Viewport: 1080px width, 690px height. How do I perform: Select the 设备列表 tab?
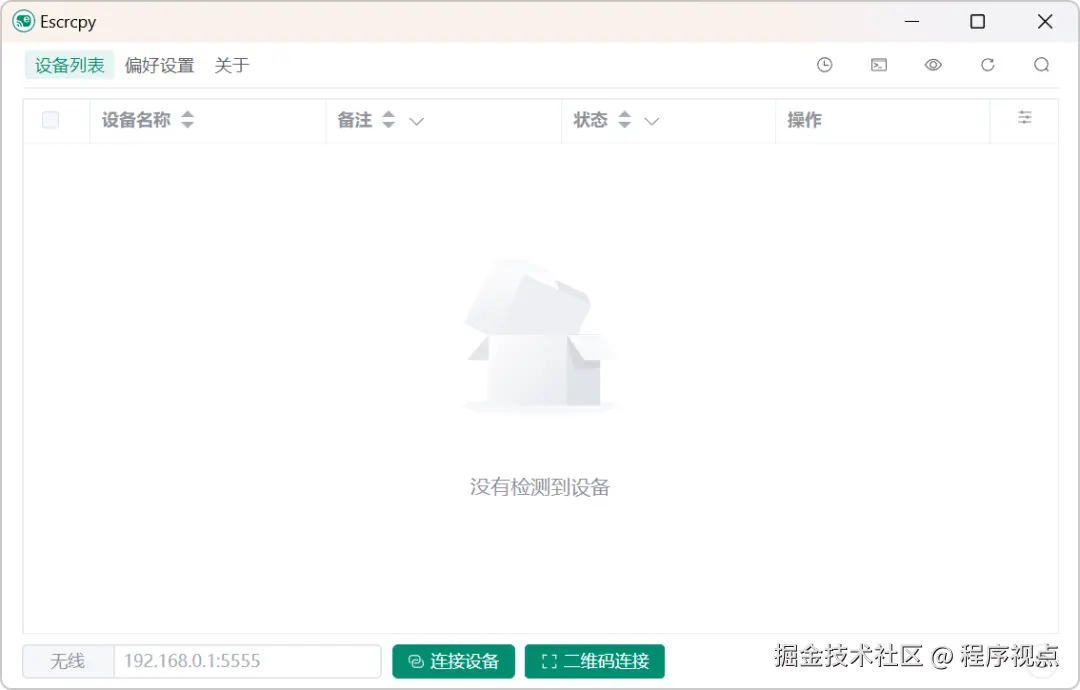[69, 65]
